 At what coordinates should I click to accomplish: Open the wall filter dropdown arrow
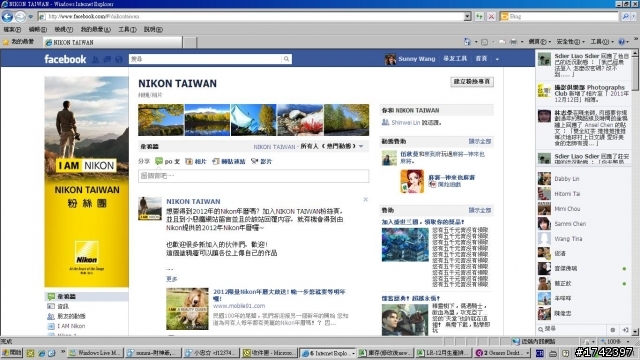(361, 146)
